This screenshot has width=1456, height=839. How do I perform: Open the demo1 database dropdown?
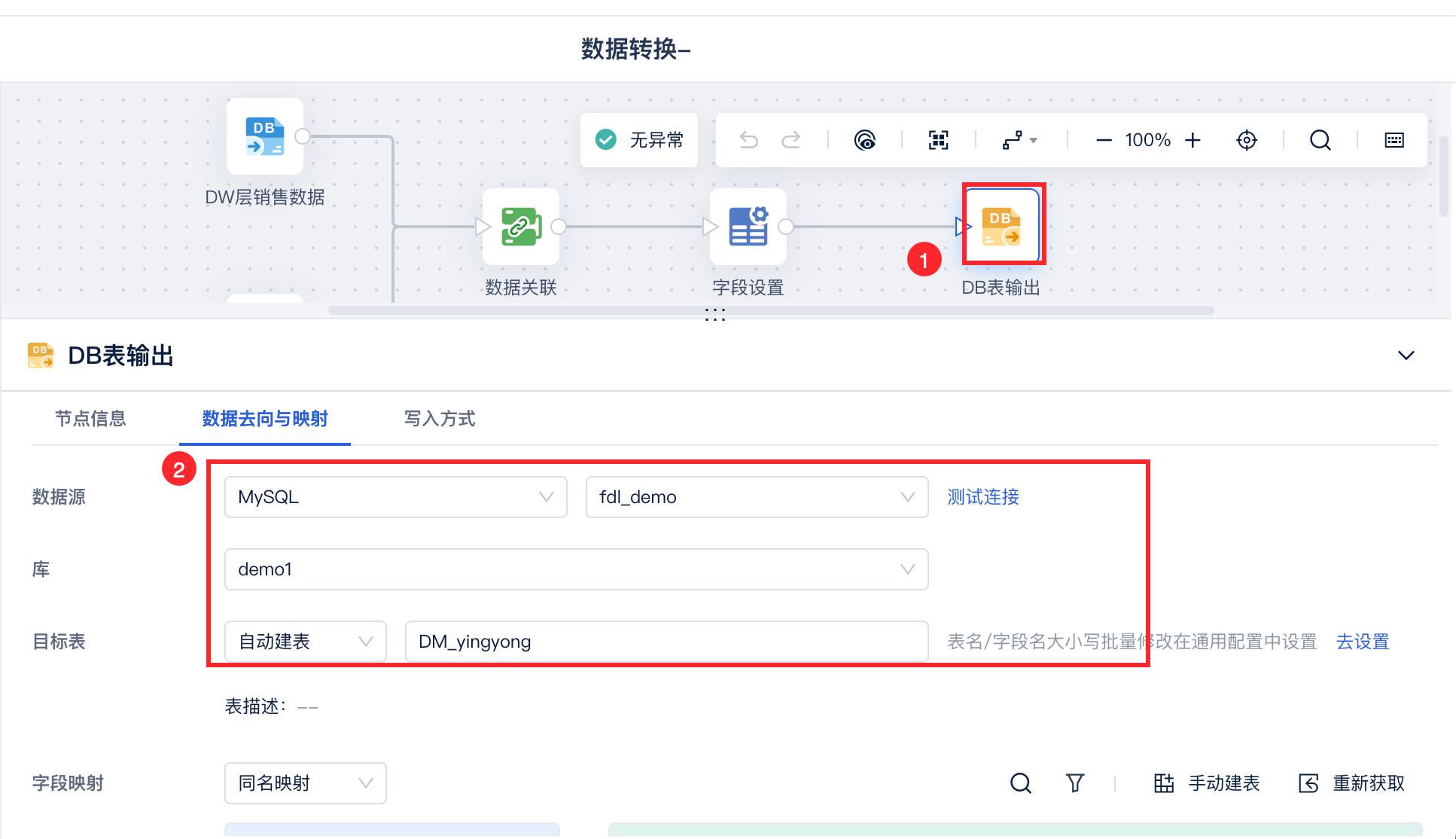coord(577,569)
